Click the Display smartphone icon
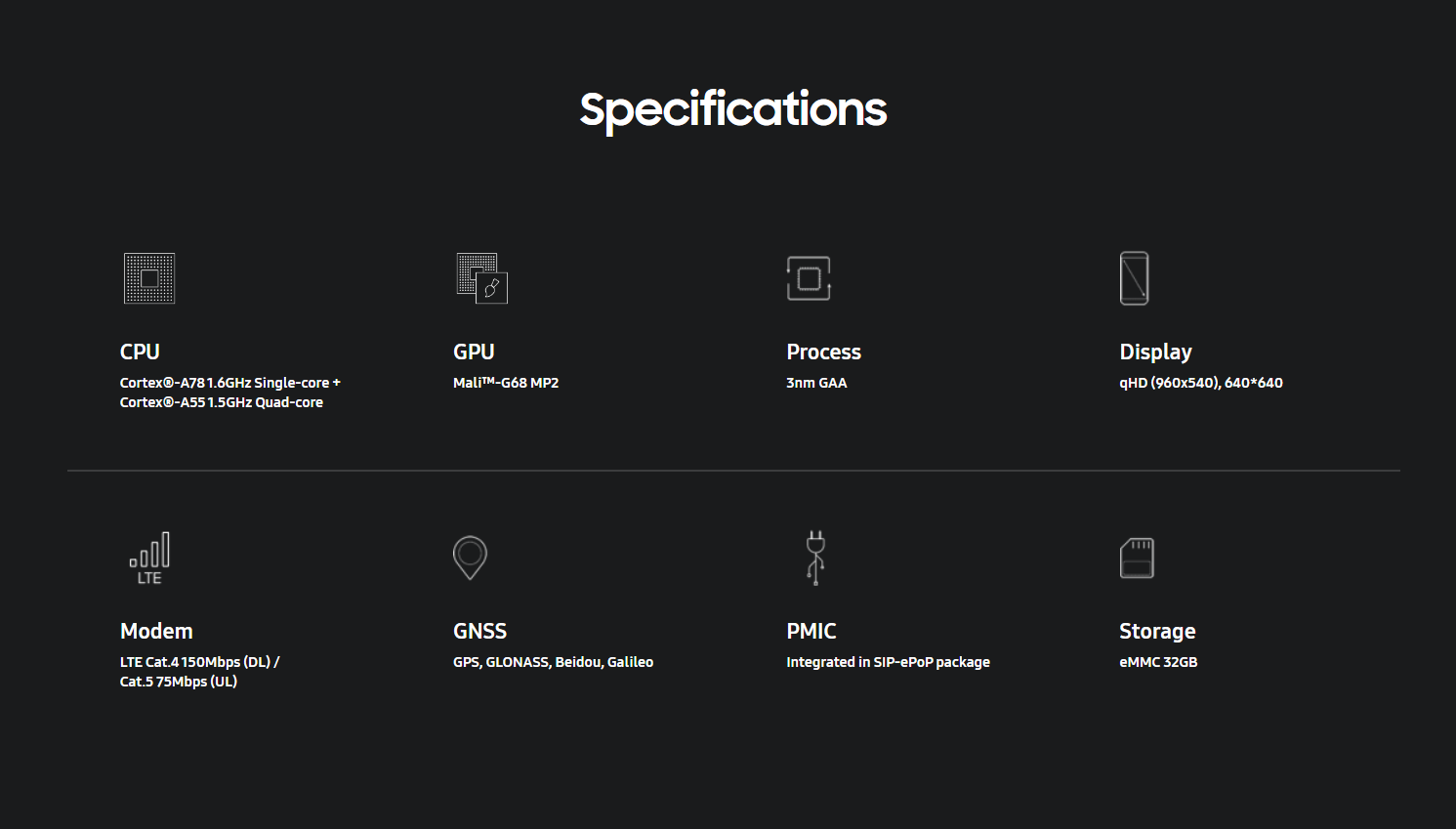Screen dimensions: 1456x829 pos(1134,278)
